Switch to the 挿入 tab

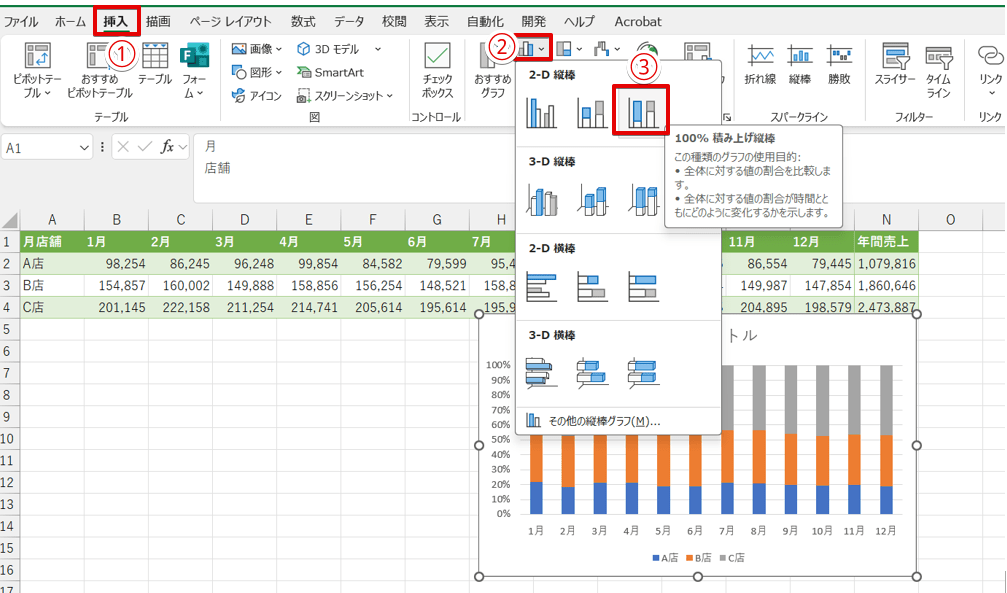pyautogui.click(x=116, y=21)
